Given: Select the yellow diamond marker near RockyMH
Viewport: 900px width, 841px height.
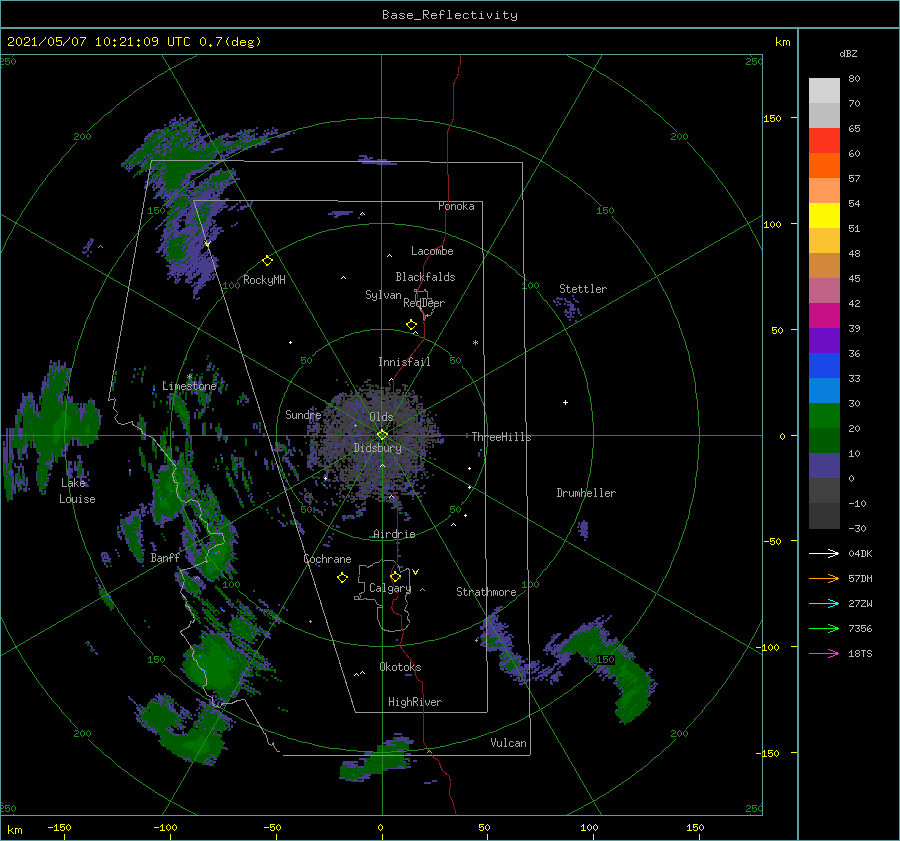Looking at the screenshot, I should click(x=267, y=261).
